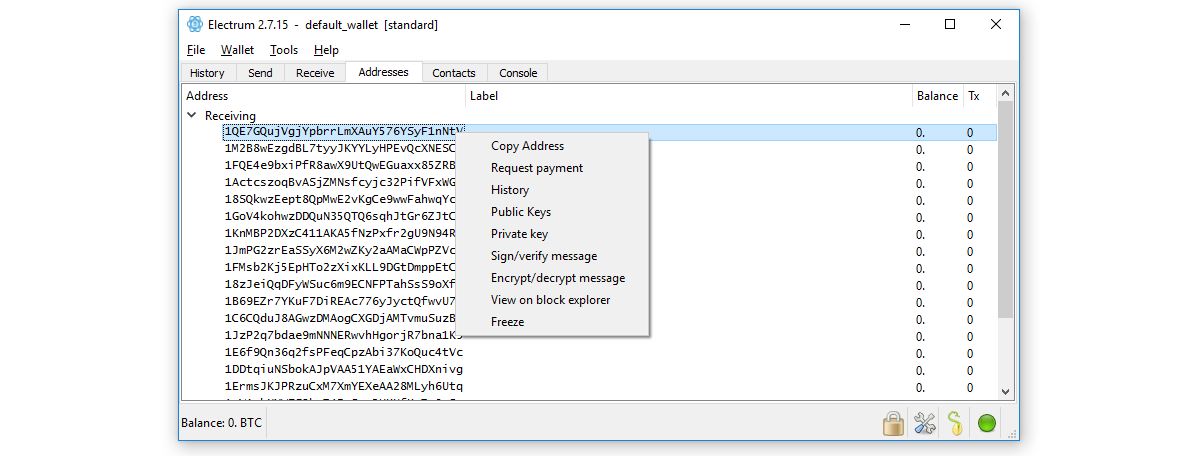1200x456 pixels.
Task: Click the Tx count of the 1QE7GQuj row
Action: (969, 133)
